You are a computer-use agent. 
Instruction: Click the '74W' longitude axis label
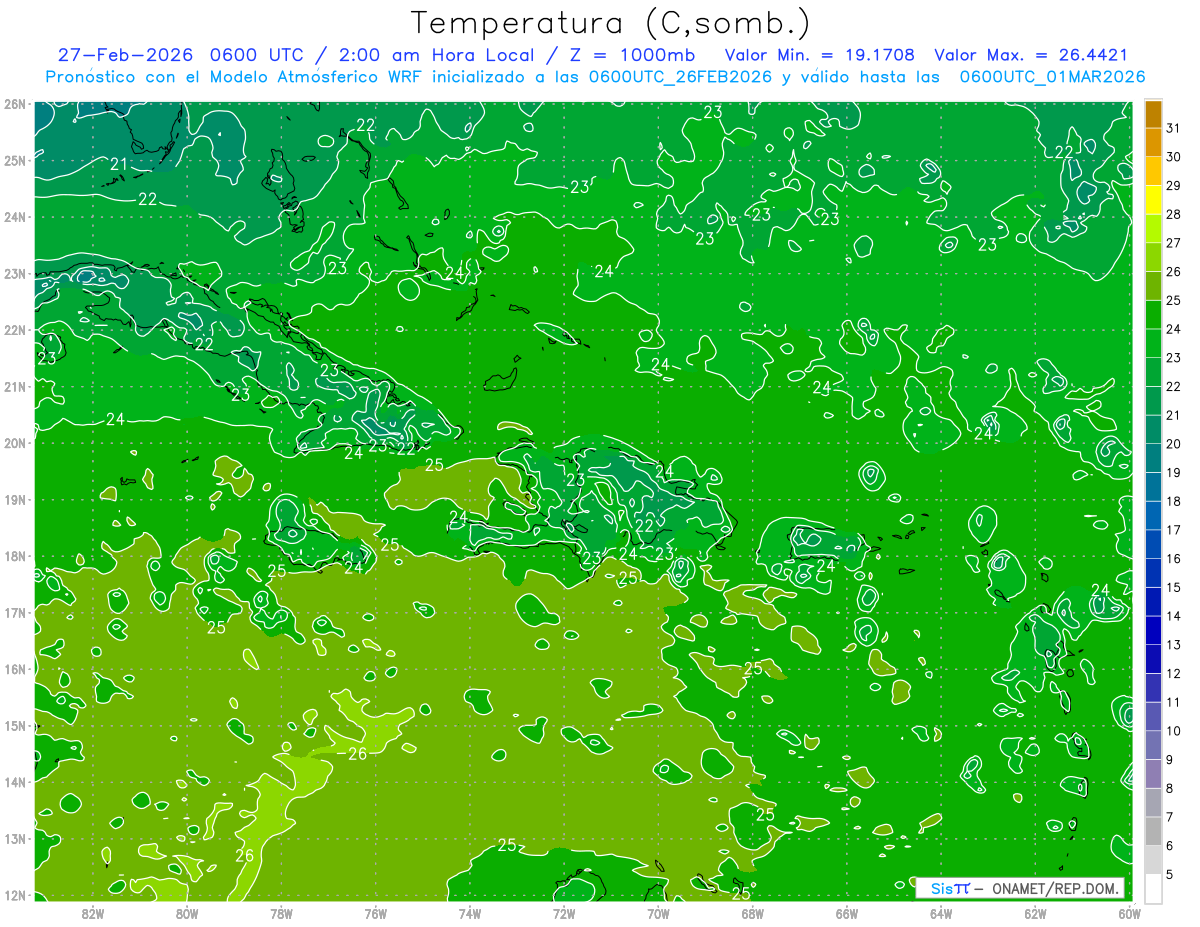[470, 913]
